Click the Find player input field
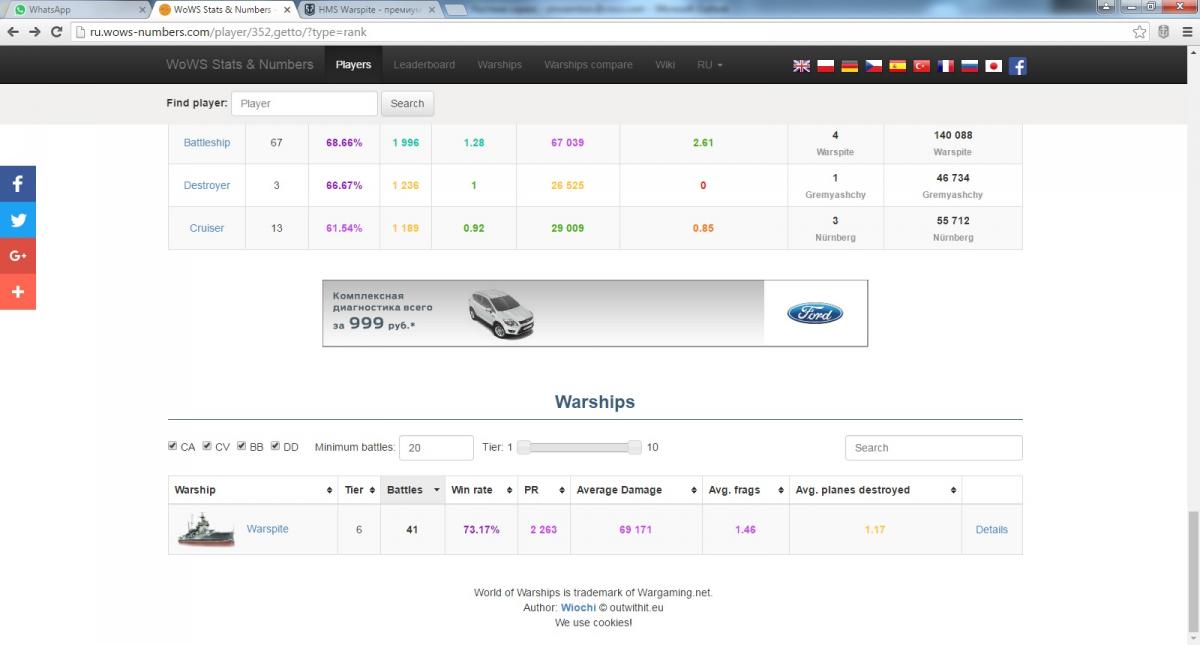The image size is (1200, 645). point(304,103)
